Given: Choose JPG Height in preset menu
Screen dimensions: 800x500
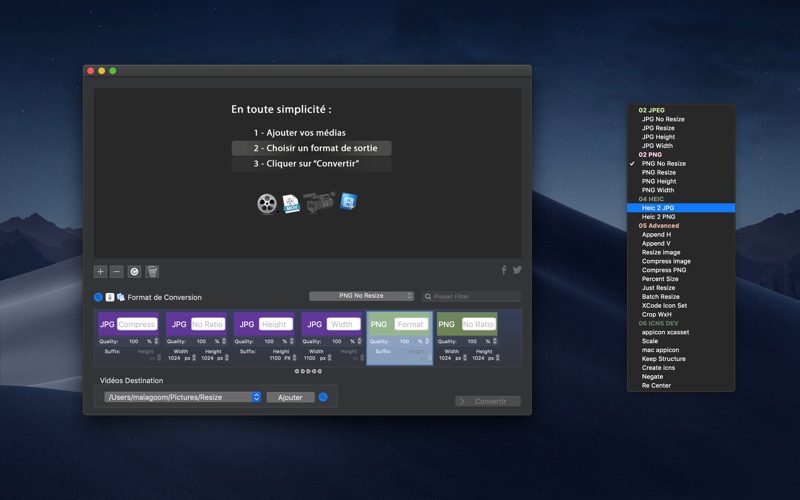Looking at the screenshot, I should pyautogui.click(x=681, y=137).
